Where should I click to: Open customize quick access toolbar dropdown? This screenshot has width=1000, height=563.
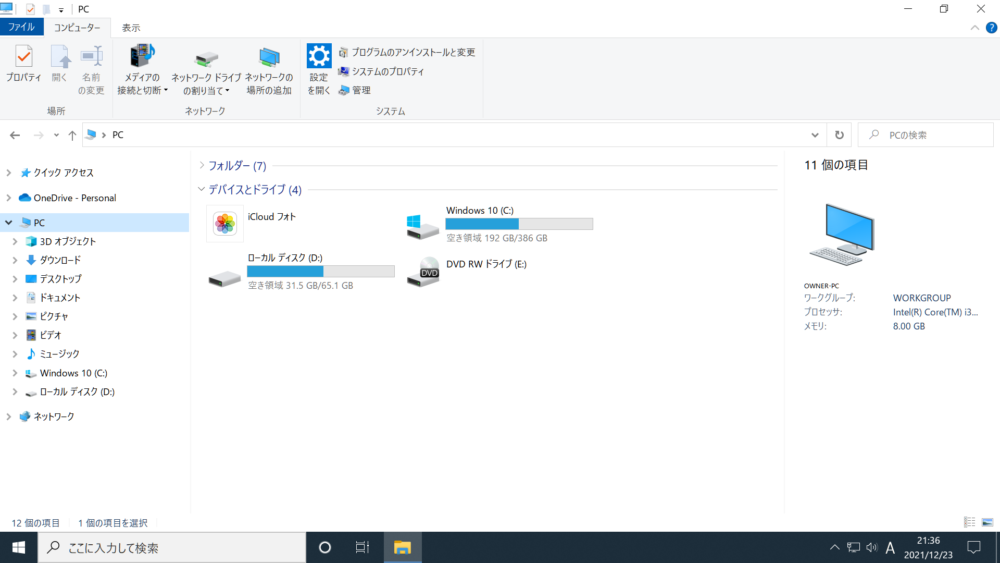pos(61,10)
